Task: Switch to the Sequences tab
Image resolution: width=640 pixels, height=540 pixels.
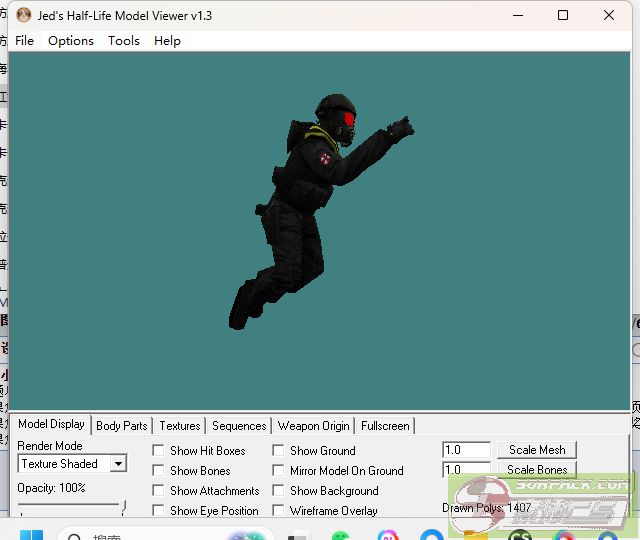Action: point(239,426)
